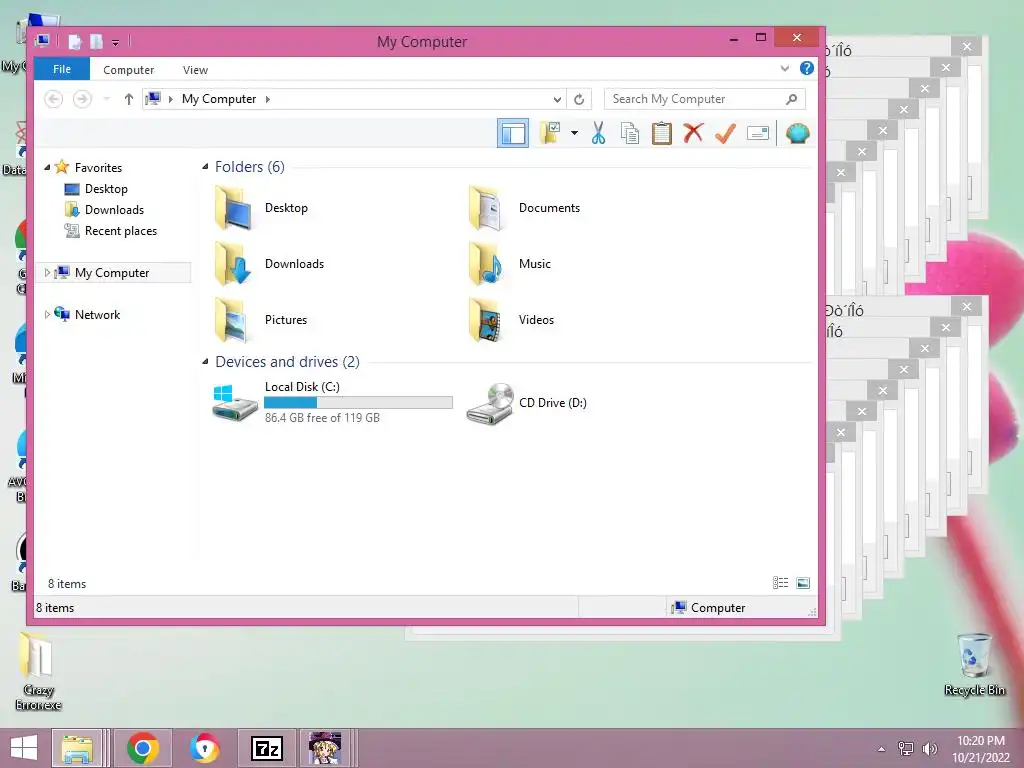
Task: Collapse the Folders (6) group
Action: (205, 167)
